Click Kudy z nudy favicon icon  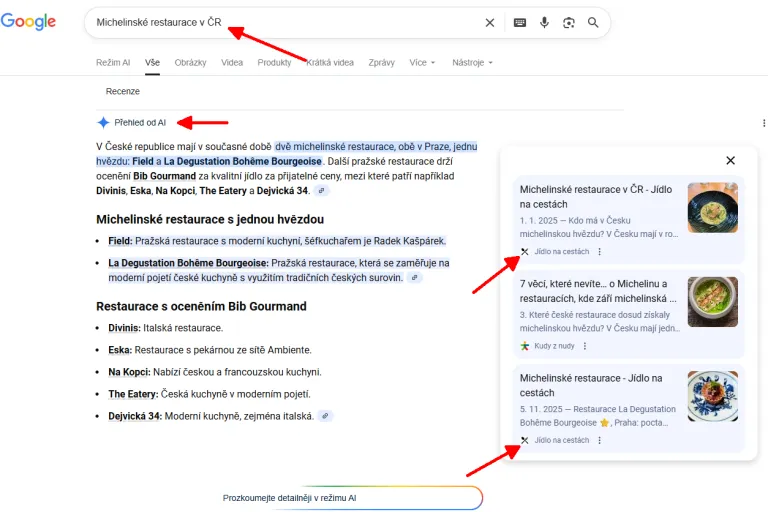525,346
